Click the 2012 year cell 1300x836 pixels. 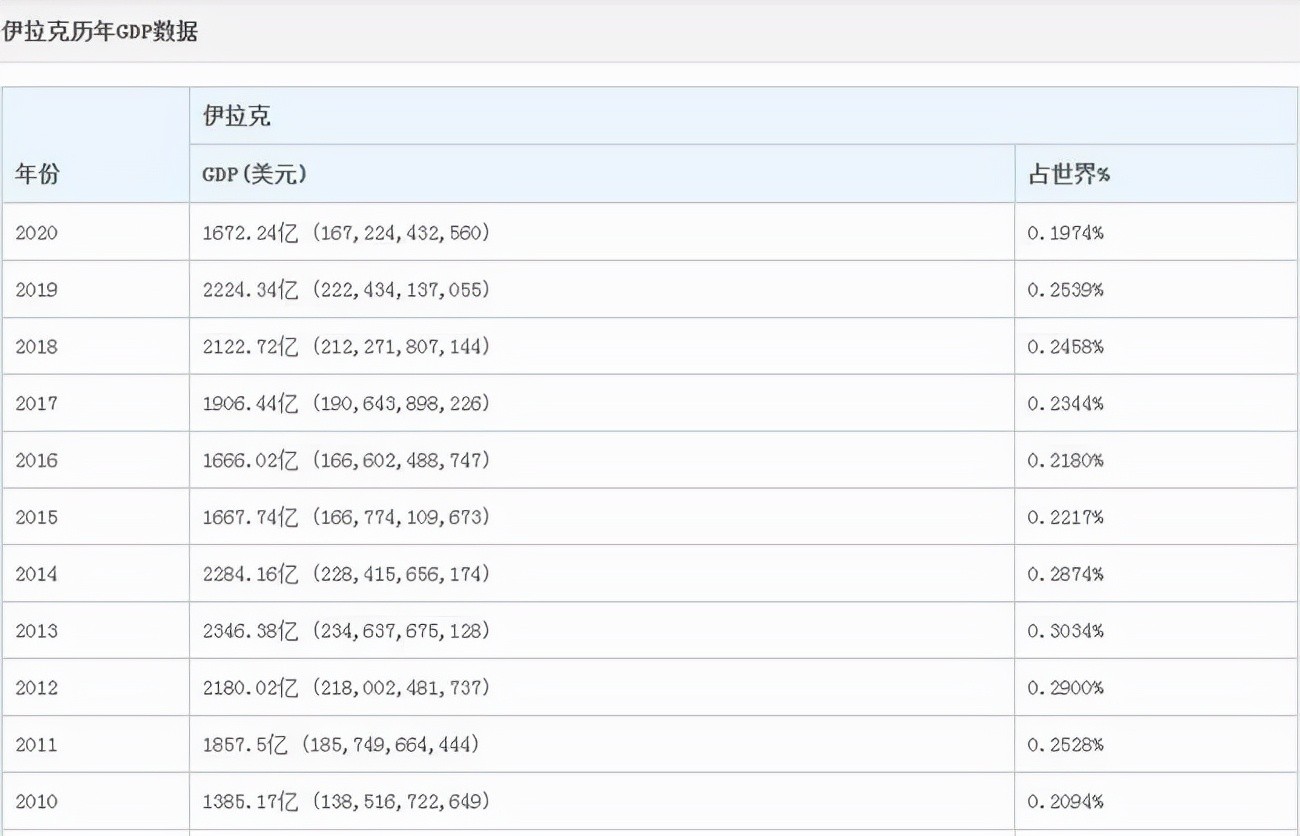click(x=37, y=688)
